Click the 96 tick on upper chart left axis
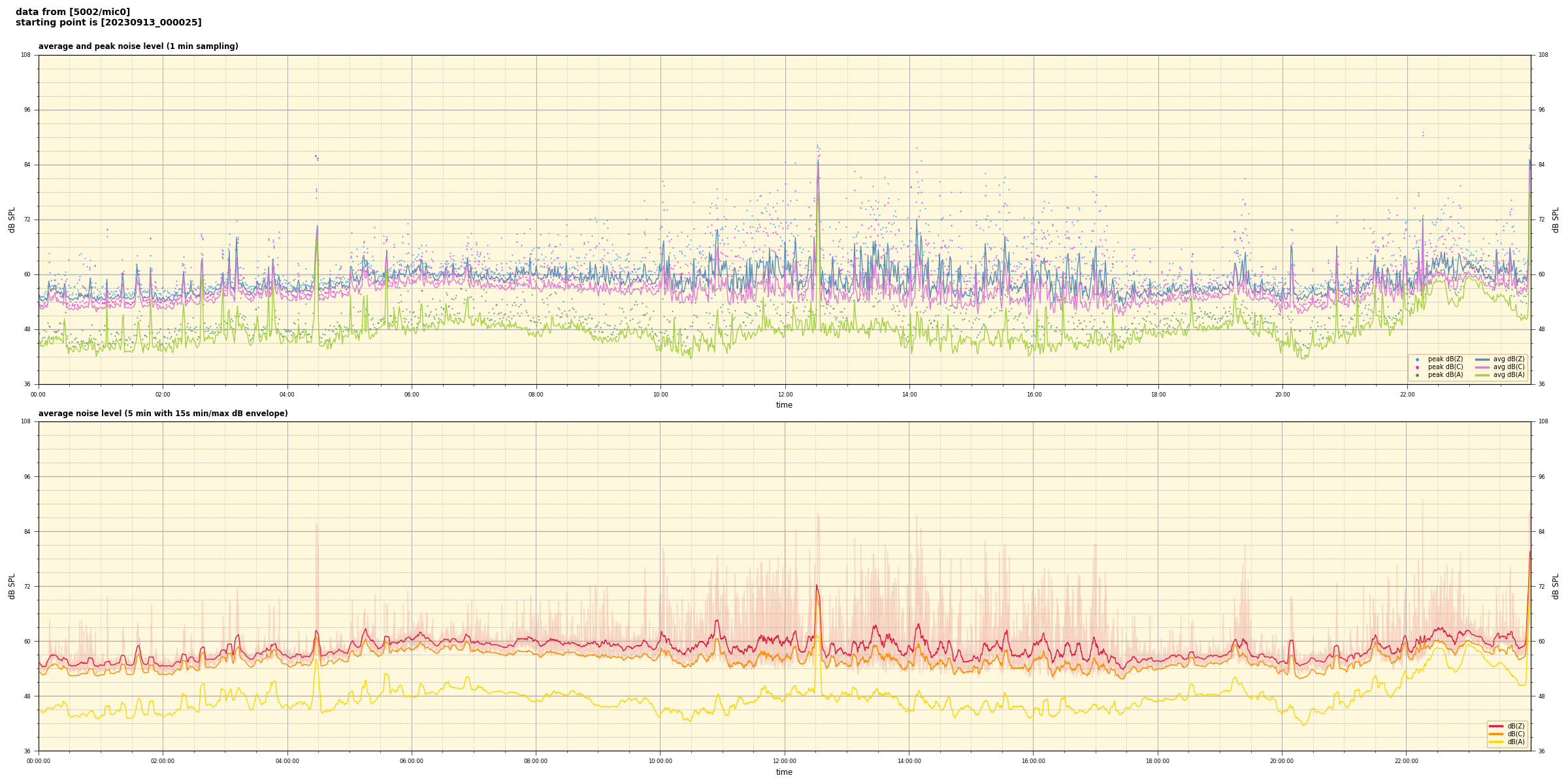1568x784 pixels. (27, 110)
